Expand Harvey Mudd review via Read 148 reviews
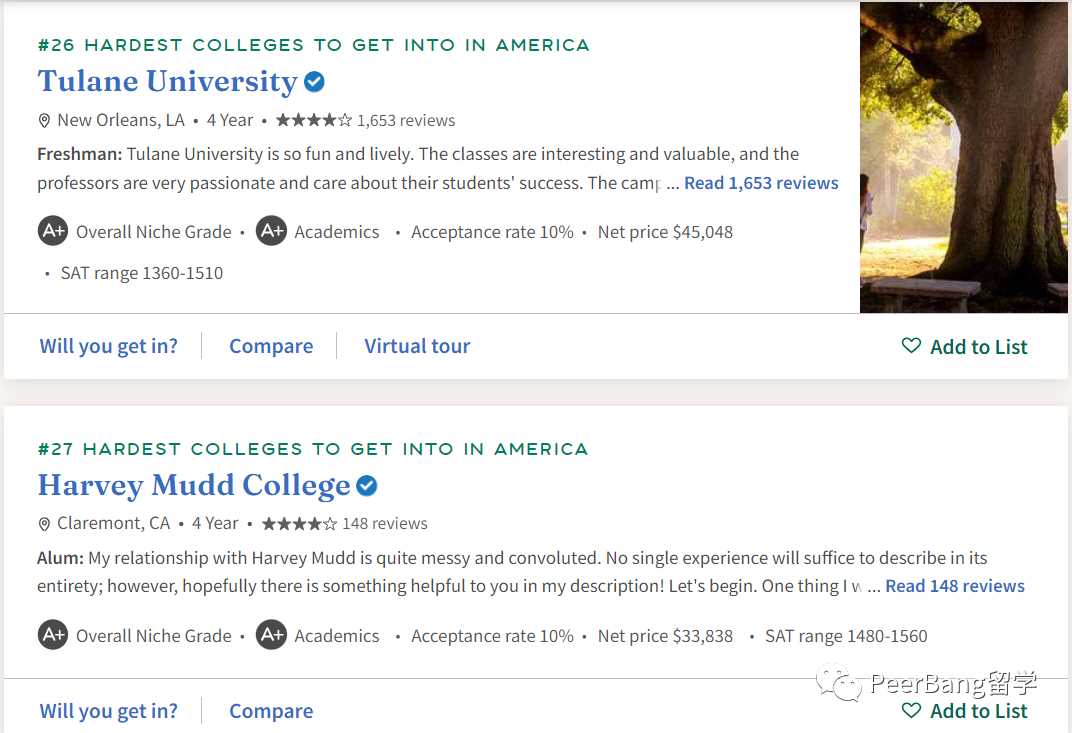Viewport: 1072px width, 733px height. click(x=955, y=586)
